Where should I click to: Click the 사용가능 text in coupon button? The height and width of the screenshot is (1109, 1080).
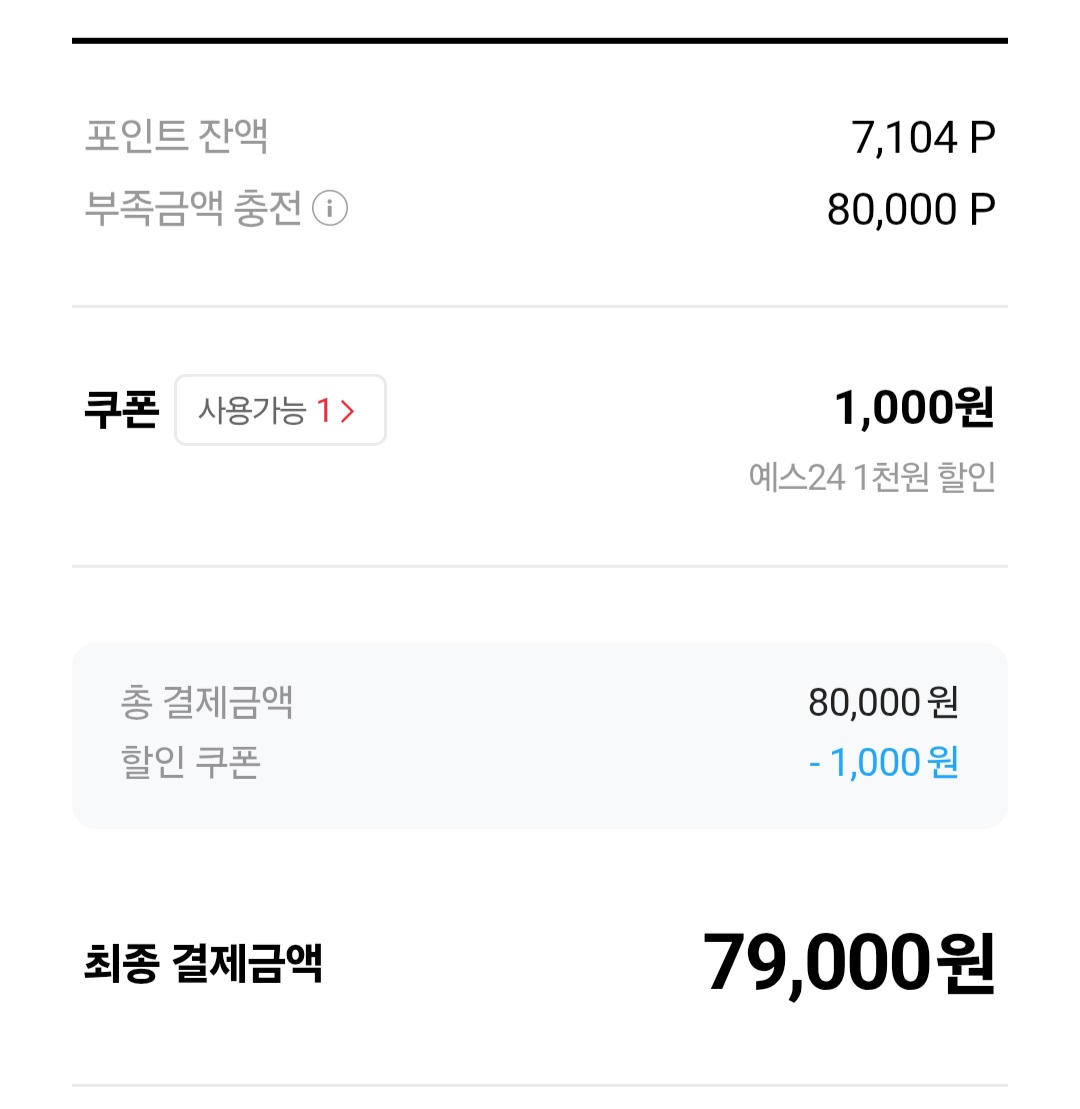coord(252,411)
